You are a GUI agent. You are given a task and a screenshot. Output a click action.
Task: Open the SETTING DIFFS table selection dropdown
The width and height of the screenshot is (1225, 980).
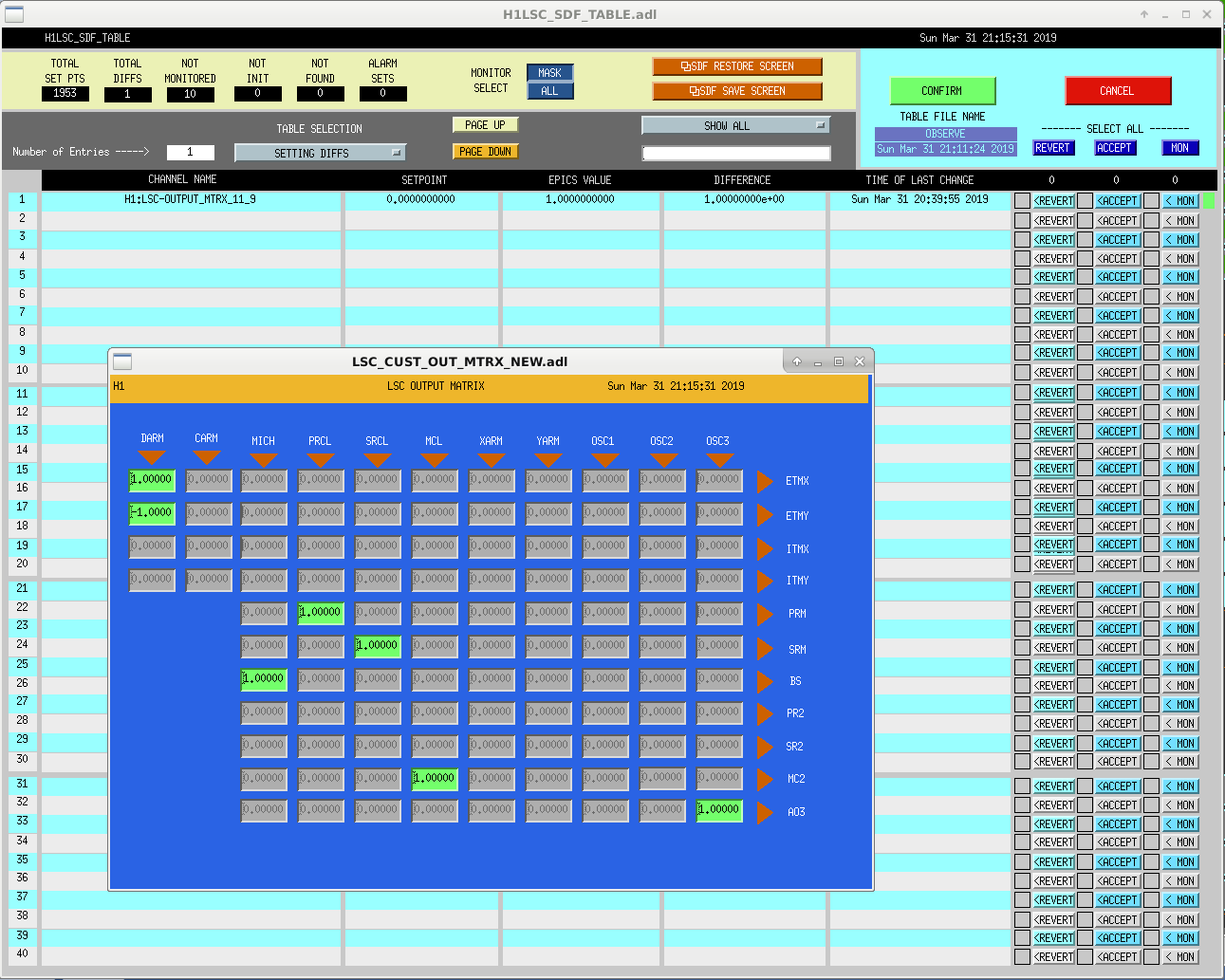321,153
